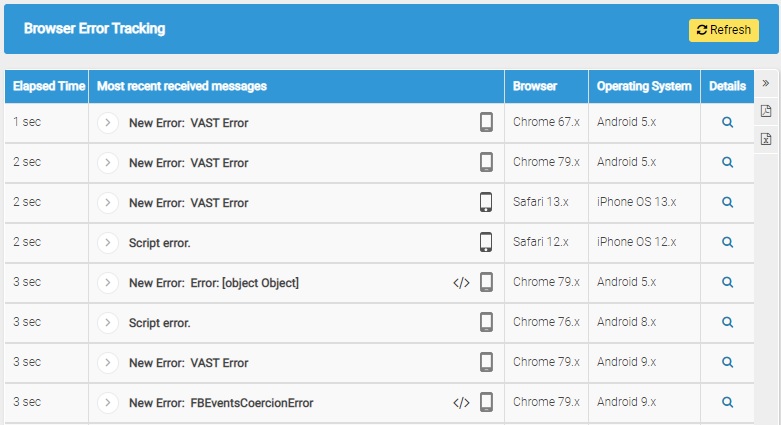Sort by Elapsed Time column header
Screen dimensions: 781x425
pyautogui.click(x=47, y=86)
